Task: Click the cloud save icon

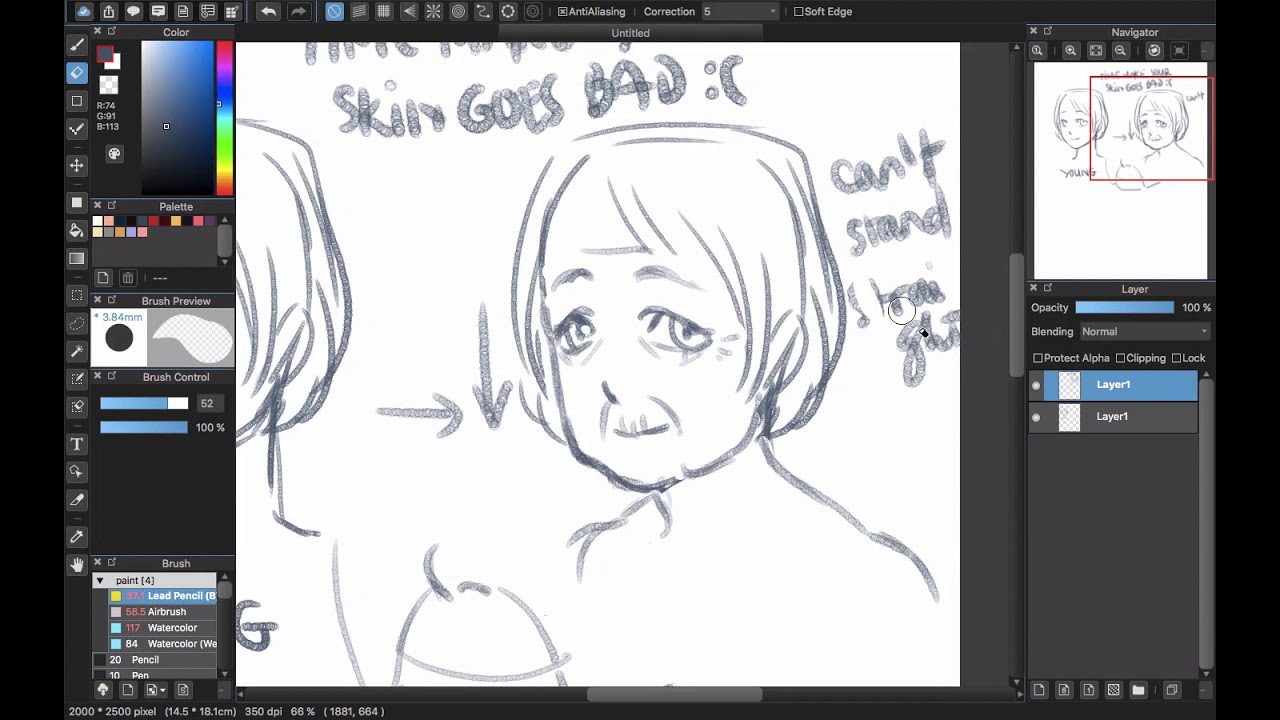Action: [84, 11]
